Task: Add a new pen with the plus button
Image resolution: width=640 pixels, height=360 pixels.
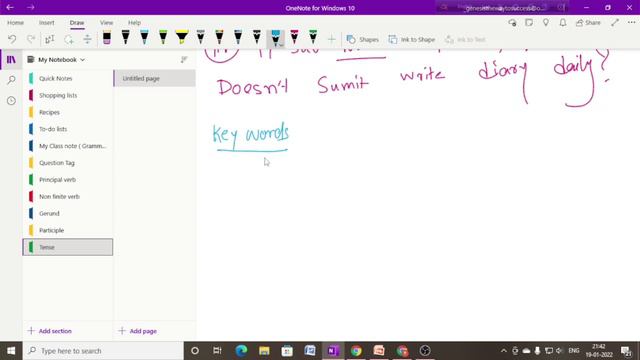Action: (331, 39)
